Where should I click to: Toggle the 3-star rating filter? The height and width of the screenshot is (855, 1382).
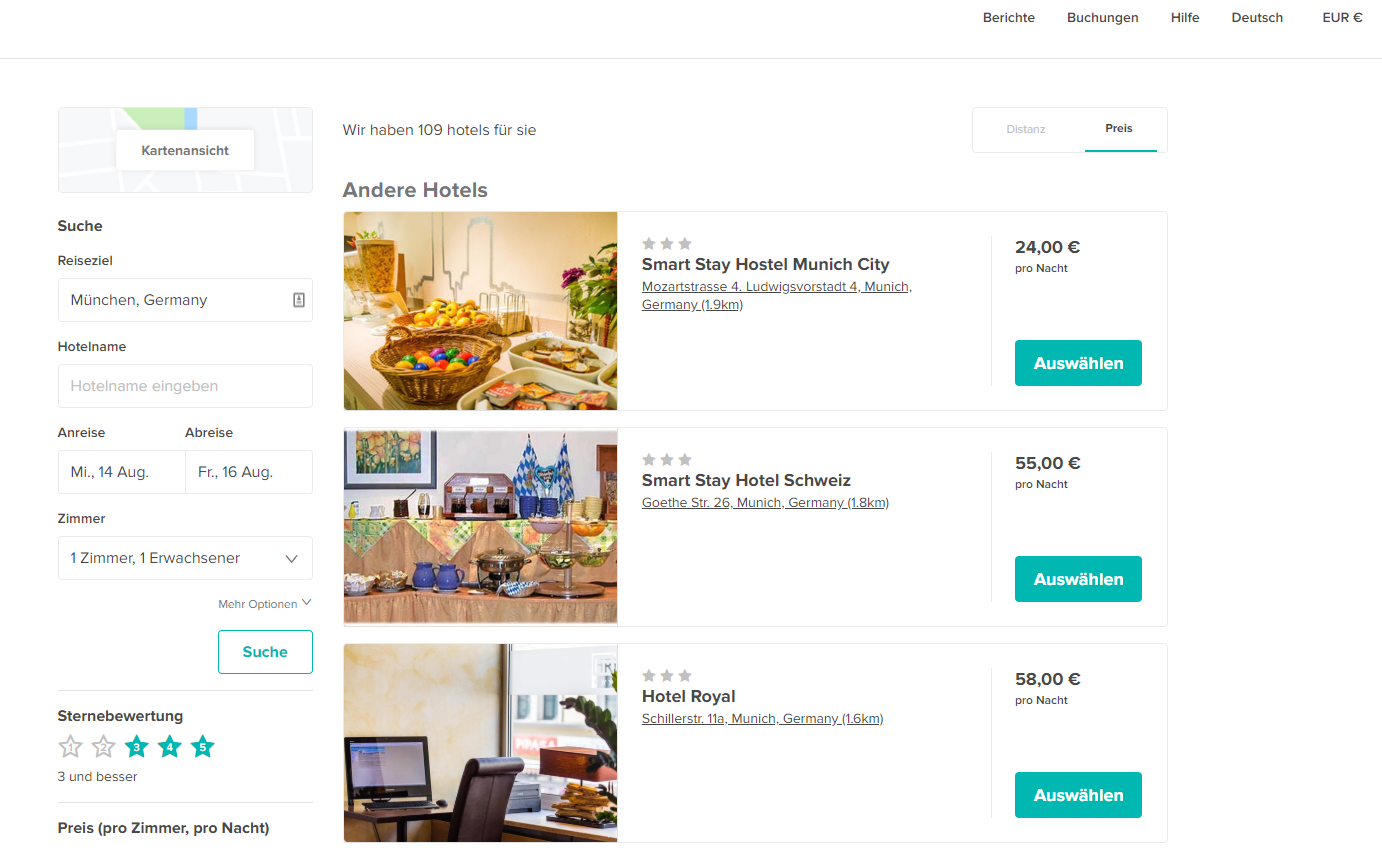[137, 747]
